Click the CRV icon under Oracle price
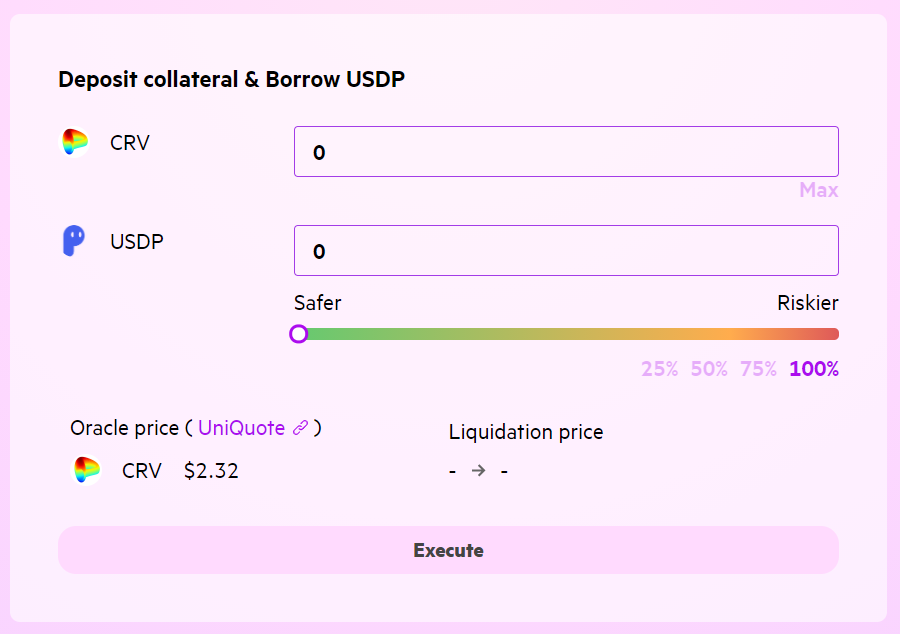Viewport: 900px width, 634px height. tap(86, 470)
